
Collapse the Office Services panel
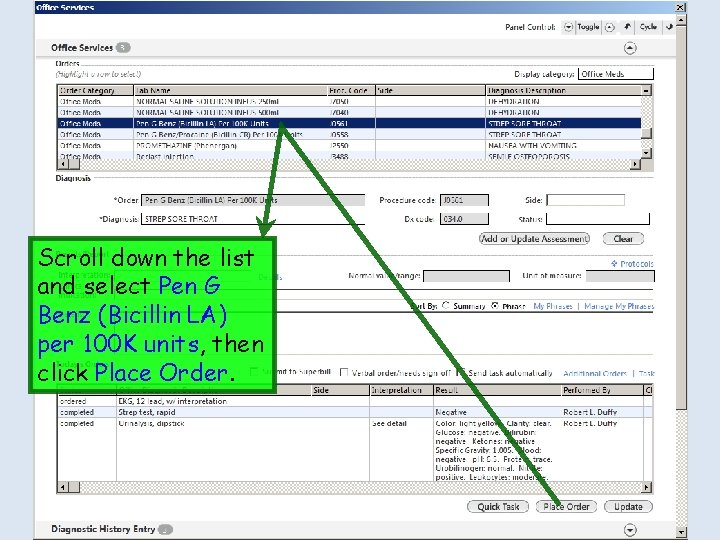pos(630,48)
